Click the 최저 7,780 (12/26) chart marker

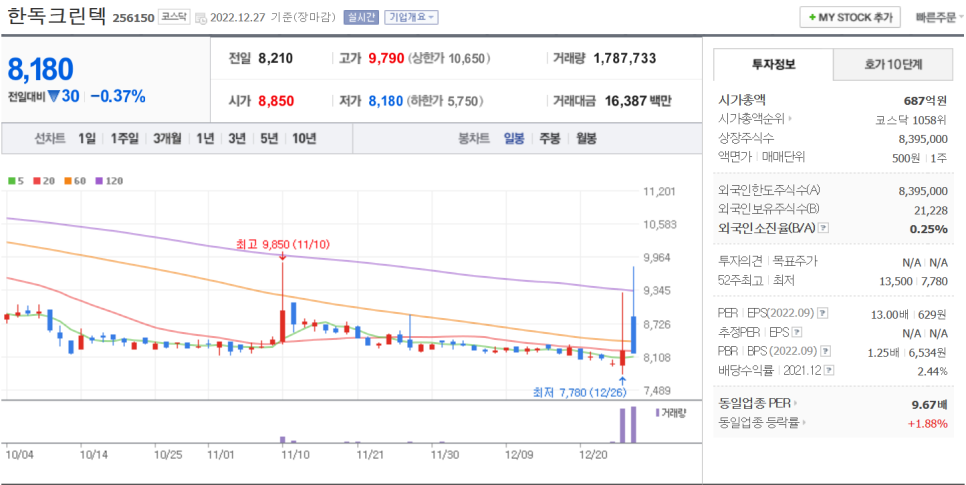[x=580, y=393]
